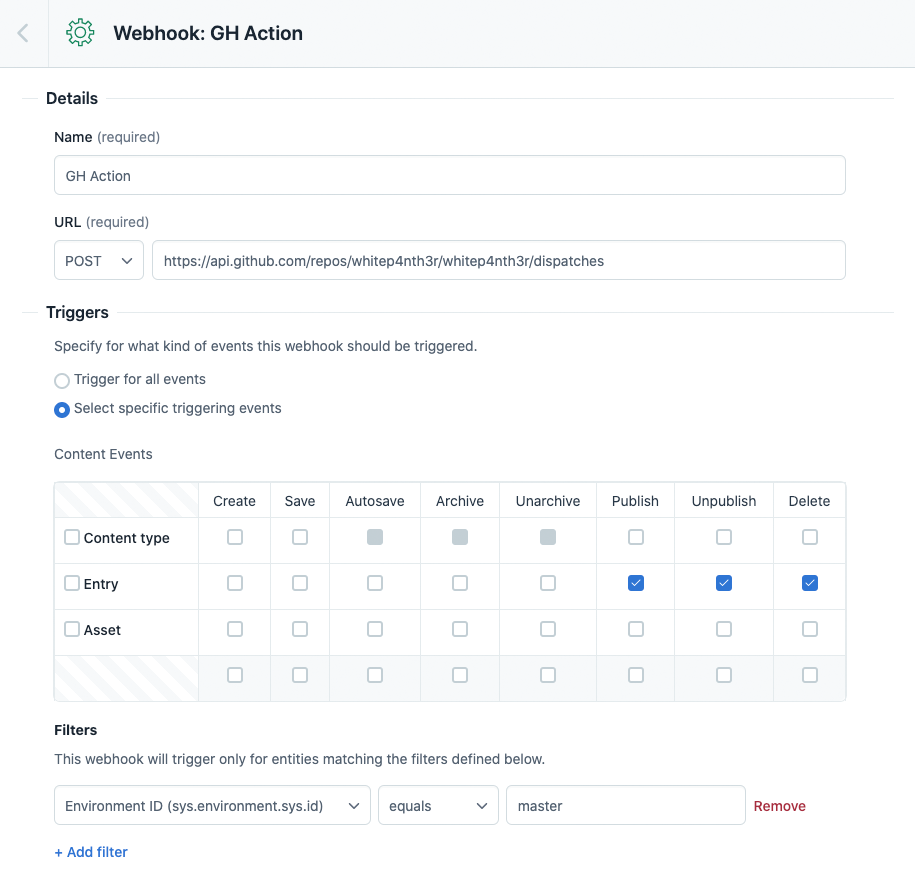The image size is (915, 872).
Task: Check the Content type row checkbox
Action: (71, 536)
